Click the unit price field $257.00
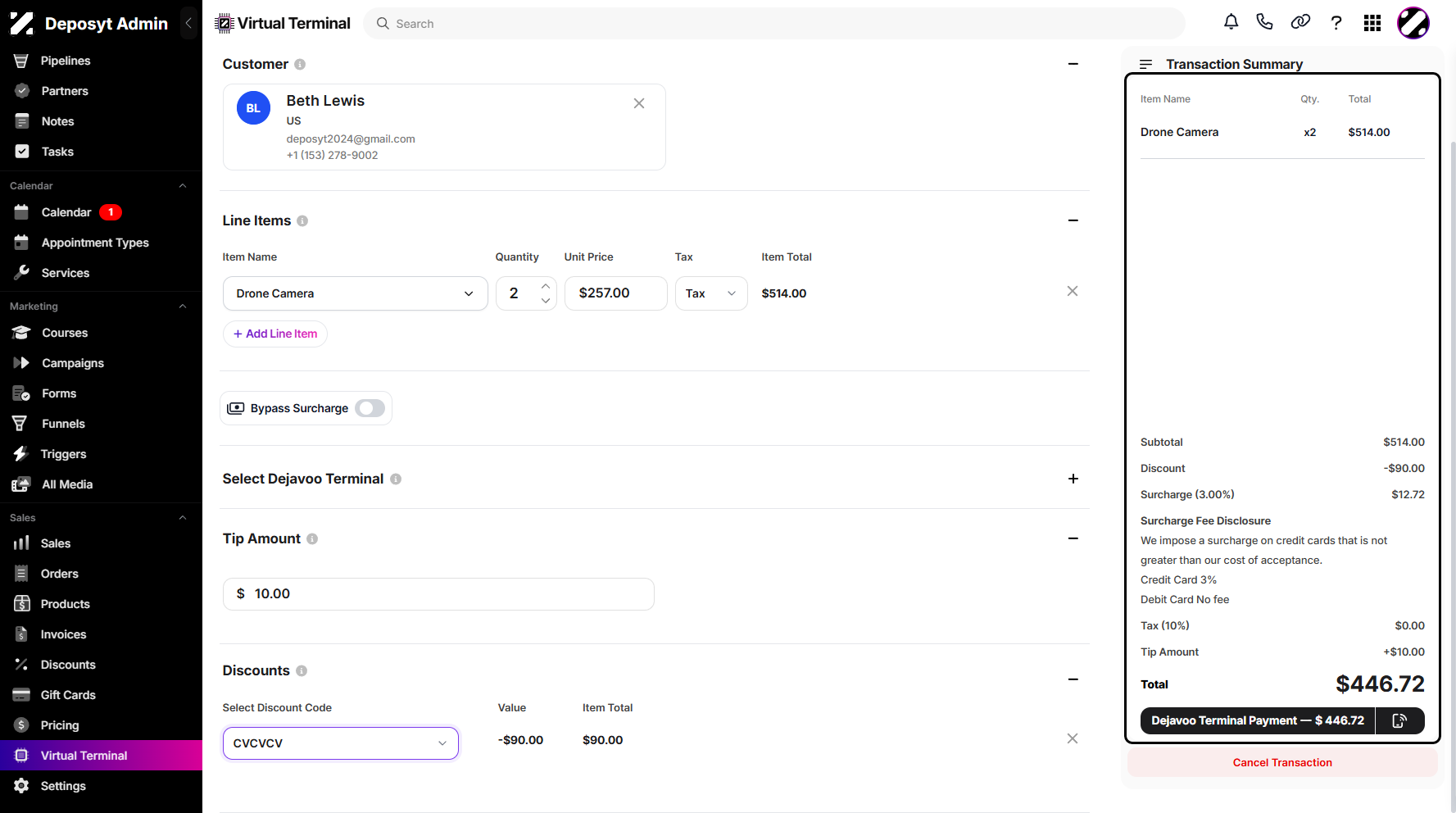The image size is (1456, 813). pyautogui.click(x=616, y=293)
